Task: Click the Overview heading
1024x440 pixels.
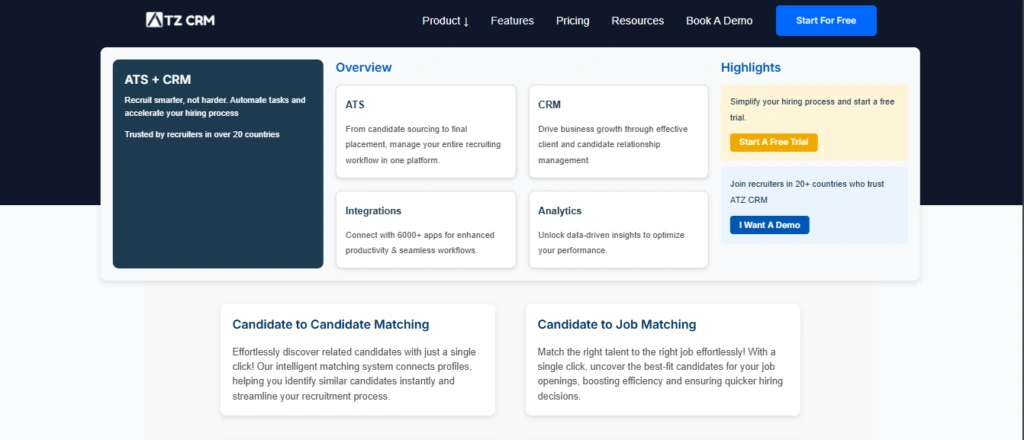Action: point(364,67)
